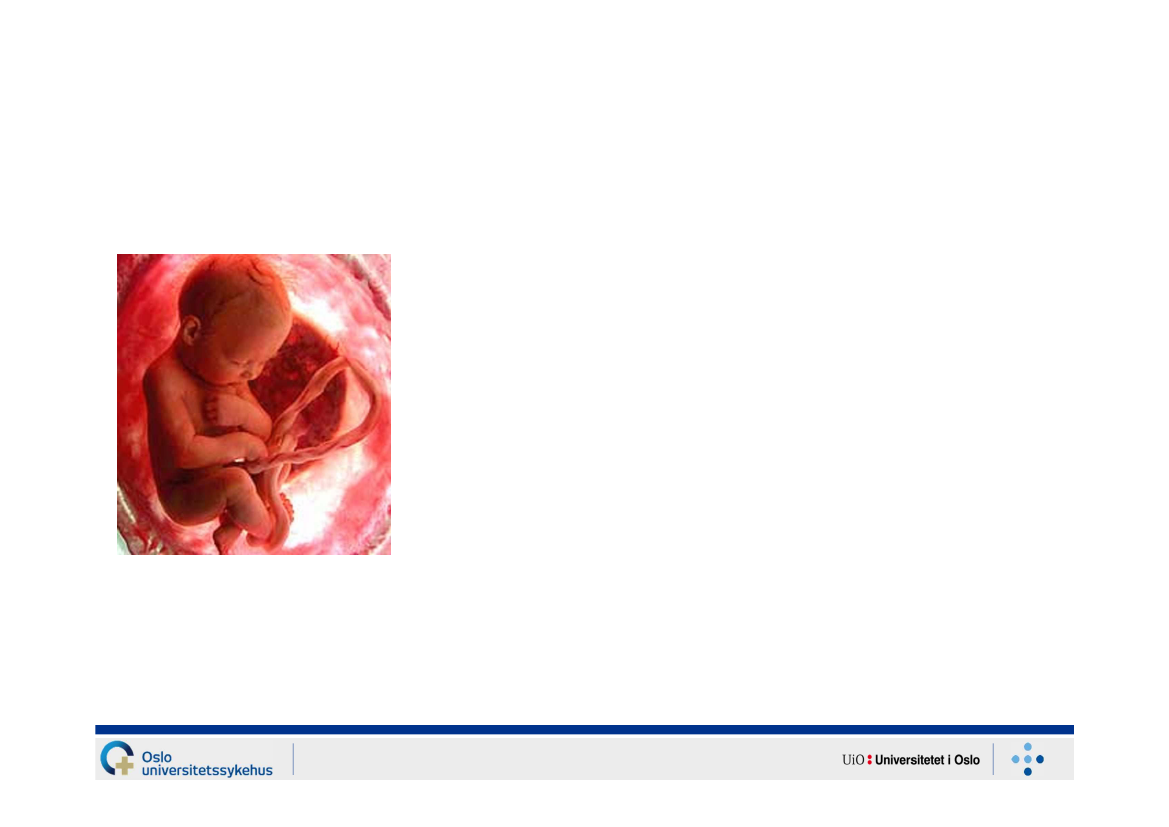Click the "UiO" serif lettering
The width and height of the screenshot is (1169, 827).
(852, 760)
